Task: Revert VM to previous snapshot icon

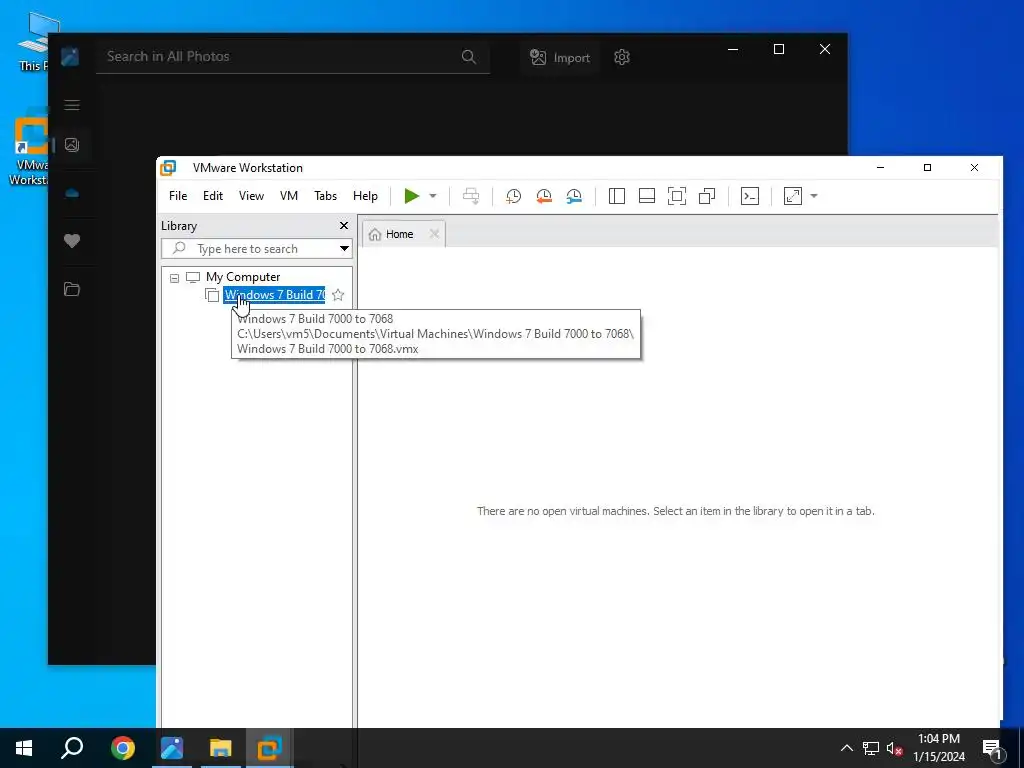Action: pyautogui.click(x=543, y=196)
